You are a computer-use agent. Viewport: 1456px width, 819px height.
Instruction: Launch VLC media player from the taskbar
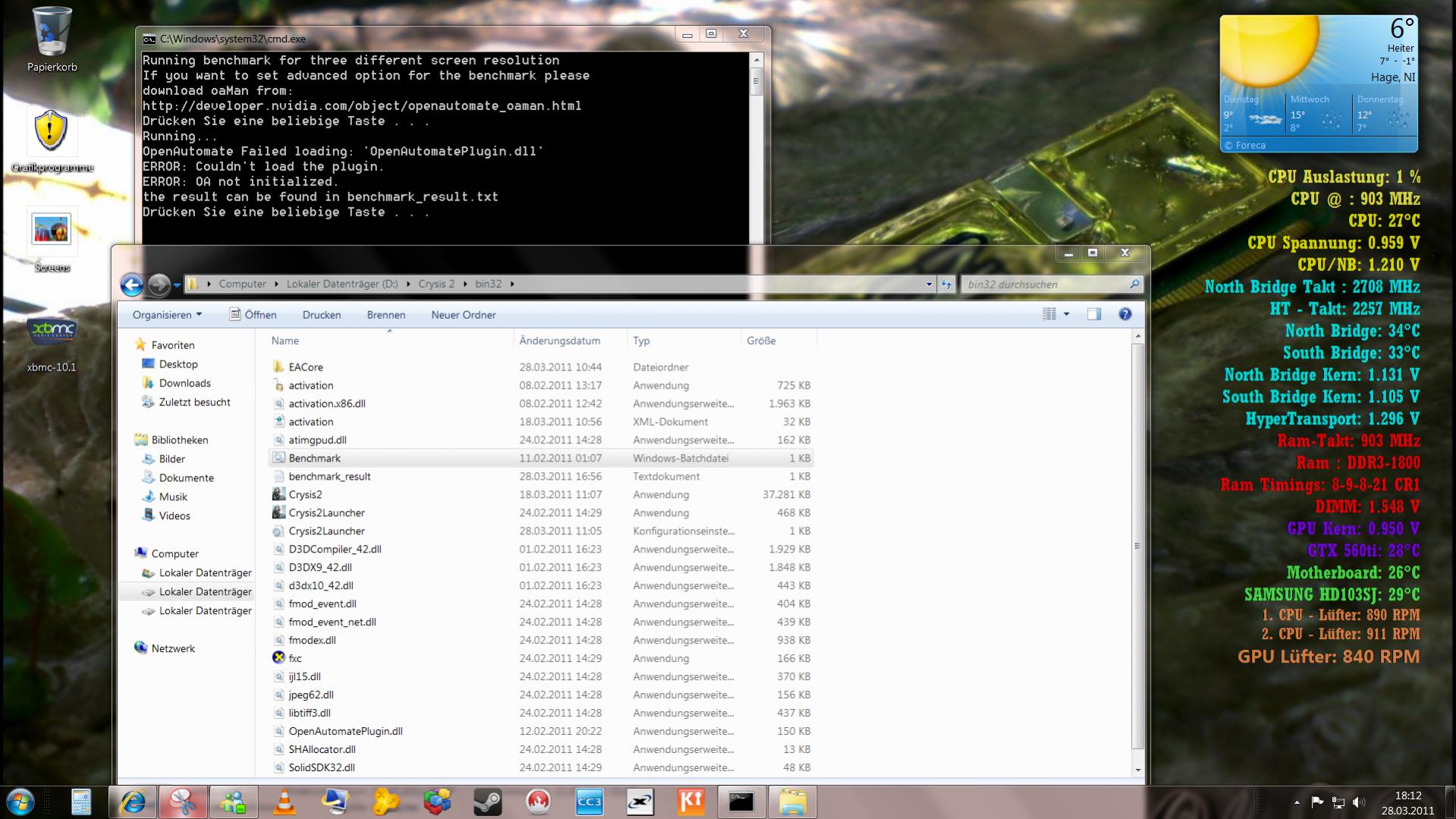285,802
